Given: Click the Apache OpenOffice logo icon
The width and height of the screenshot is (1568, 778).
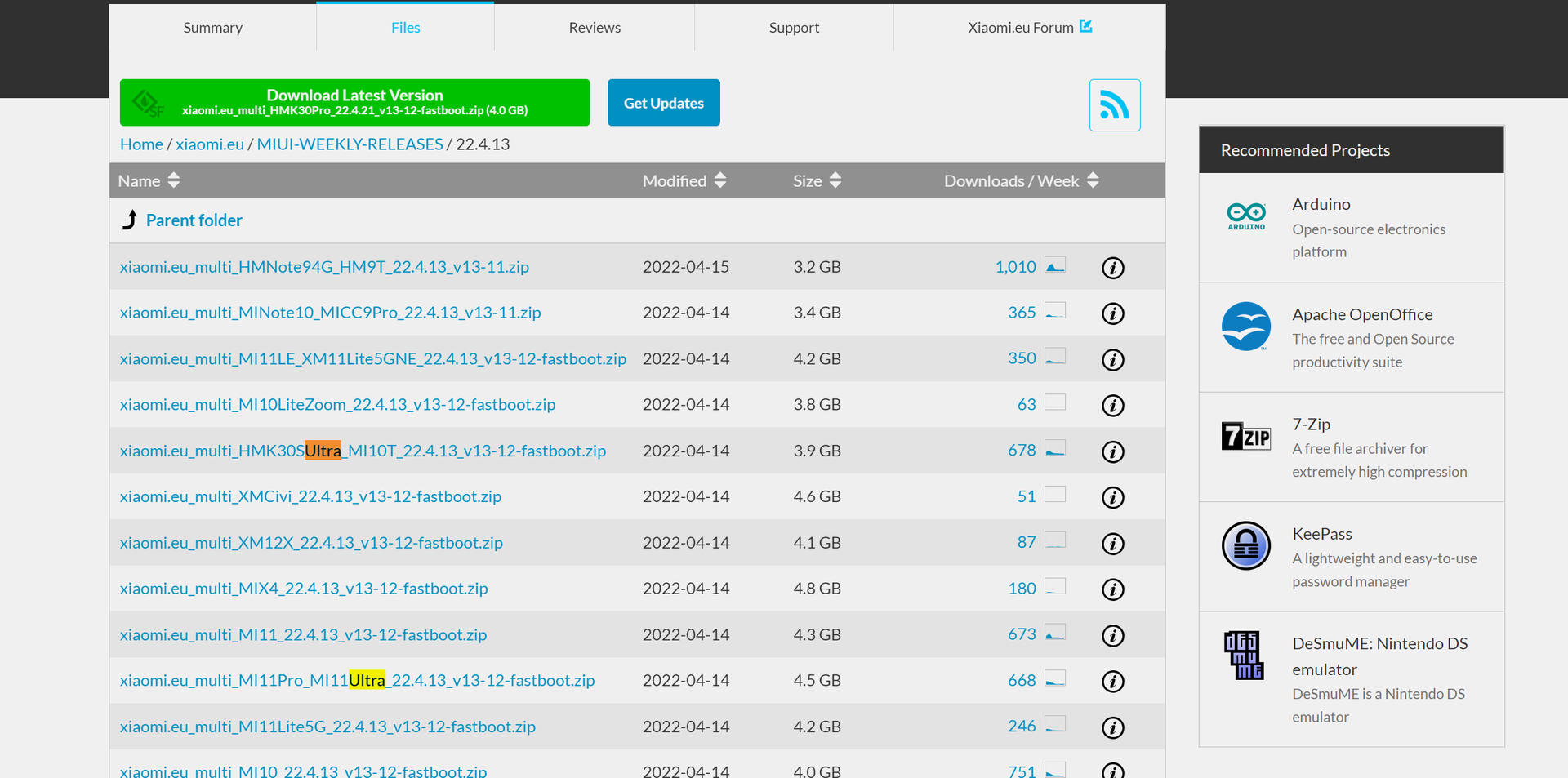Looking at the screenshot, I should (x=1246, y=327).
